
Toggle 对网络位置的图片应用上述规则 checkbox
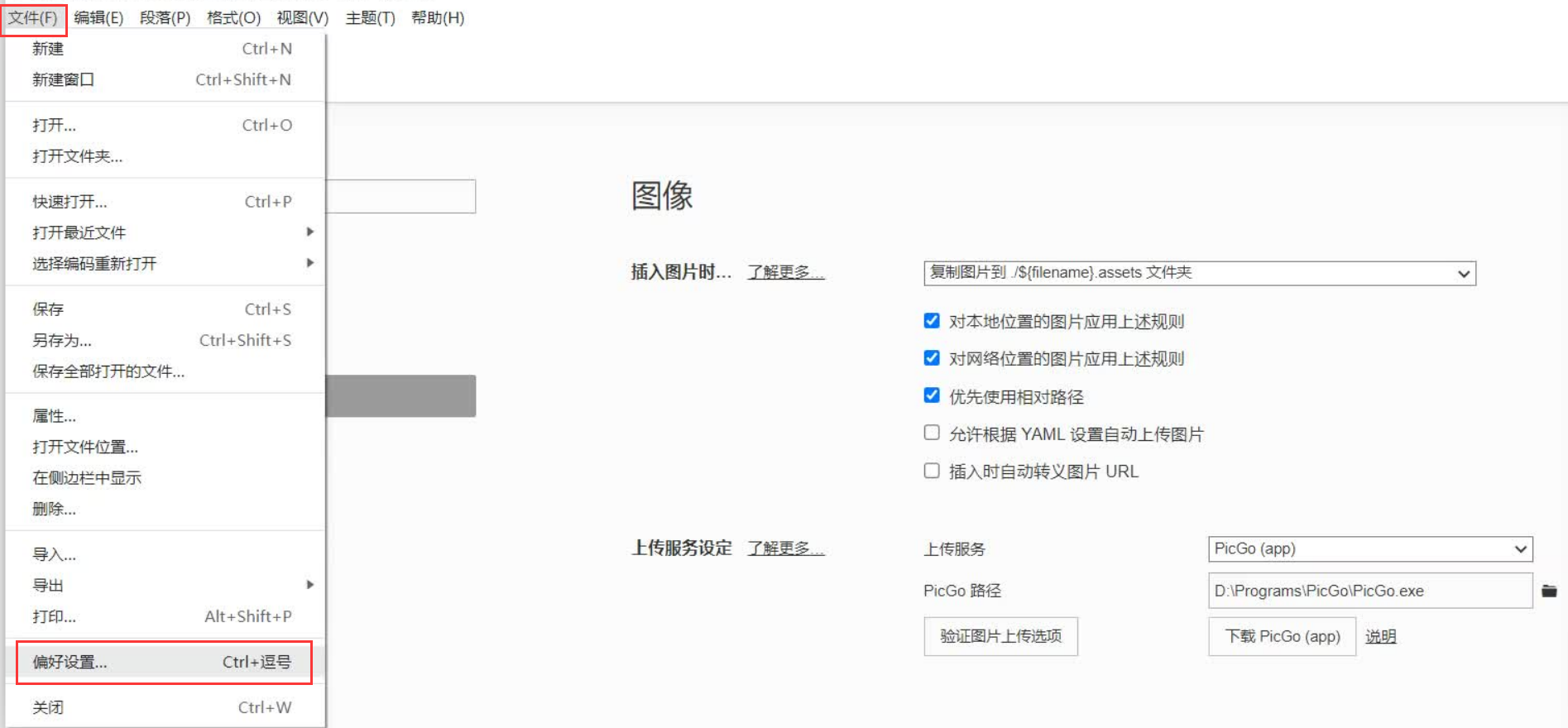932,358
